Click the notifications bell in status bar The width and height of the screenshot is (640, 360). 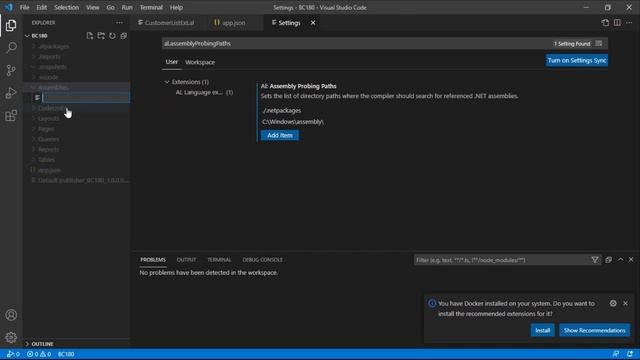click(x=630, y=354)
